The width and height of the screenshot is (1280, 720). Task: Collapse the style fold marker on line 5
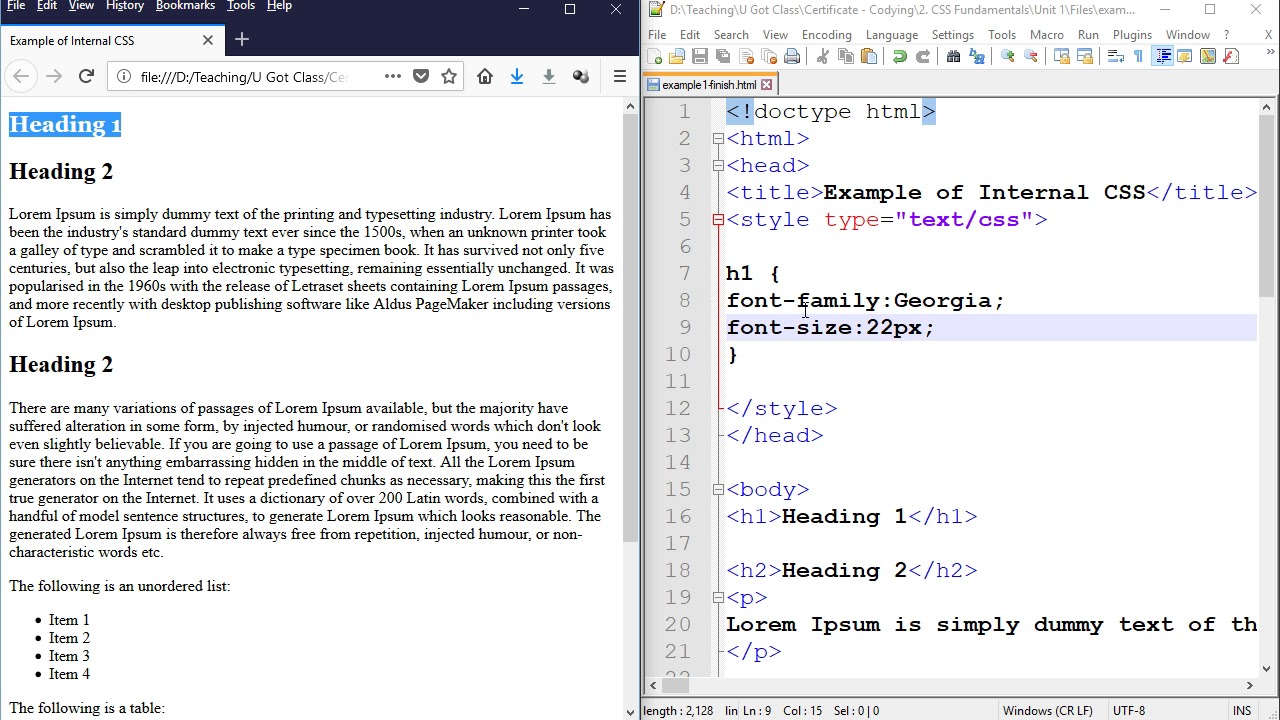tap(718, 220)
